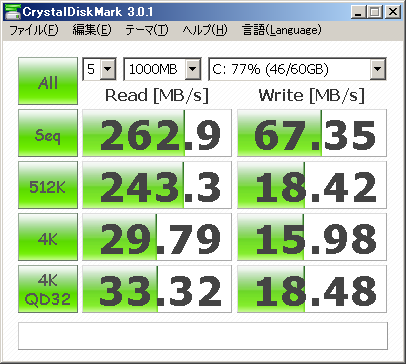Click the CrystalDiskMark title bar icon

(x=12, y=12)
